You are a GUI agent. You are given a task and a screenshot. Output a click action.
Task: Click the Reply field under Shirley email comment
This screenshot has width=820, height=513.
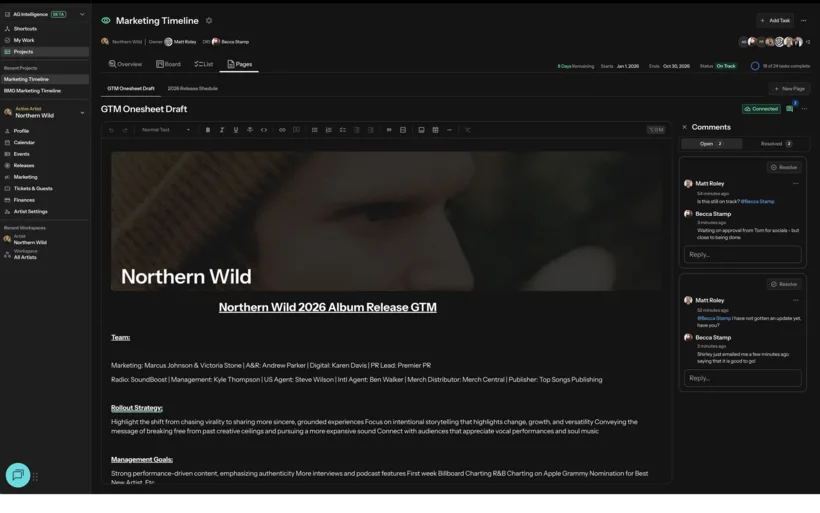coord(743,378)
